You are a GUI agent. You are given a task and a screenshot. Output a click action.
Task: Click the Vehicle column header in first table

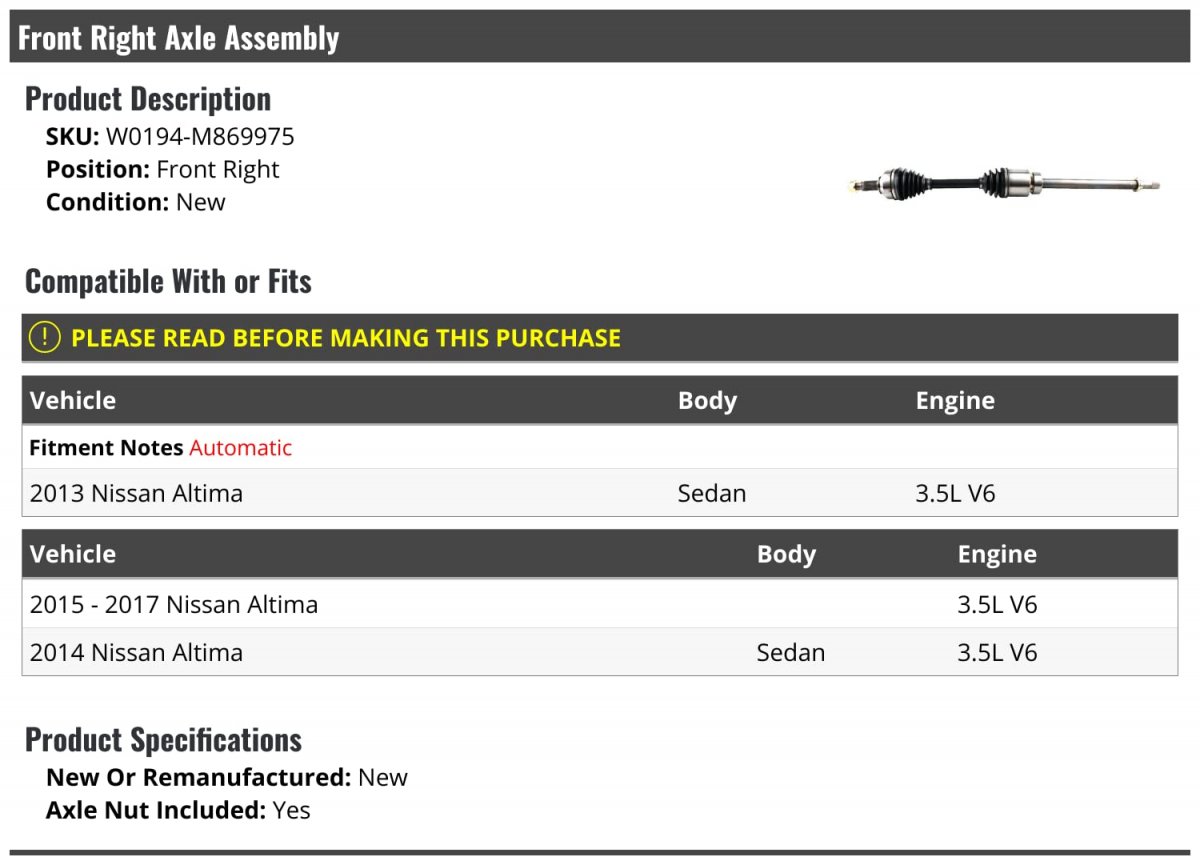pyautogui.click(x=73, y=400)
